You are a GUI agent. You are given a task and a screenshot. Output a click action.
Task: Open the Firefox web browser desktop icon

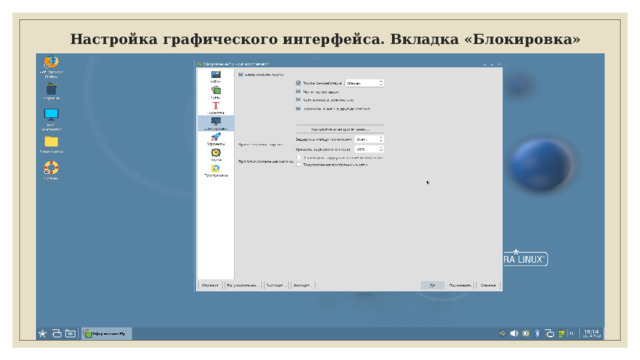tap(51, 67)
